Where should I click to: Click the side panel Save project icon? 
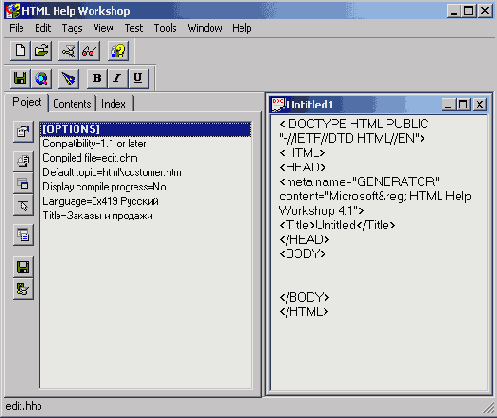[23, 267]
